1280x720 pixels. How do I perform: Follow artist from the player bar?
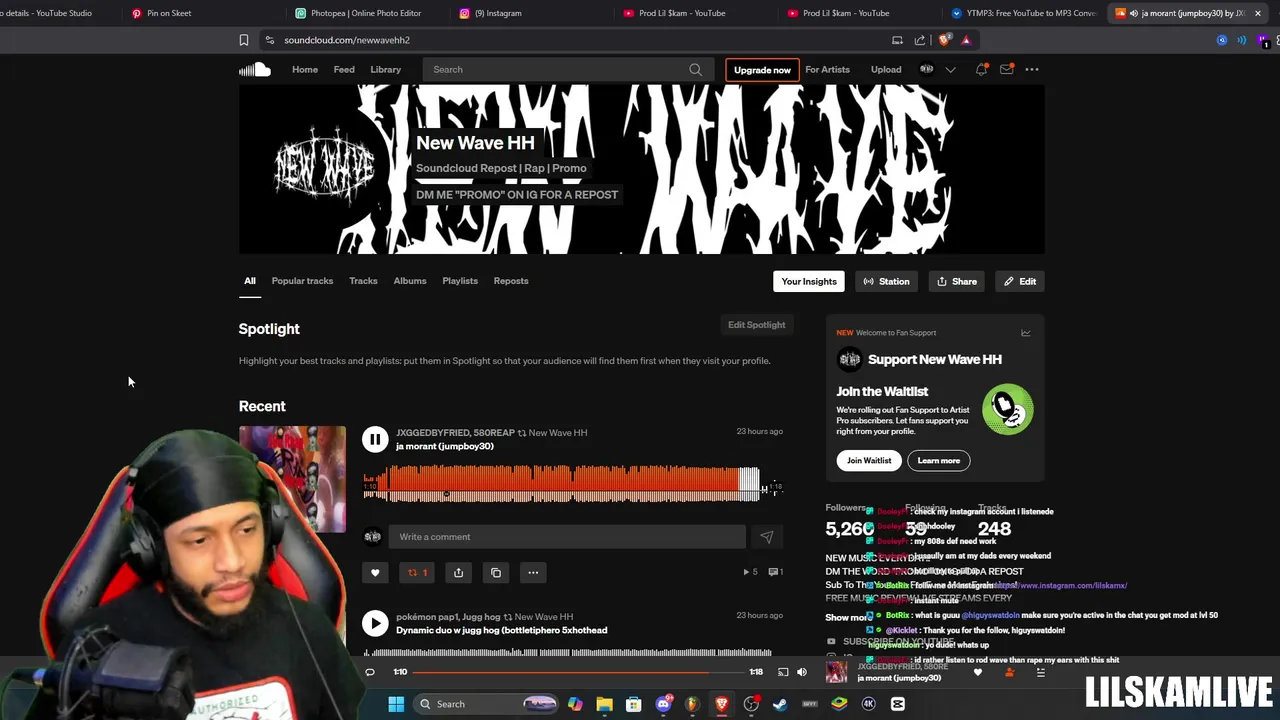(1009, 672)
